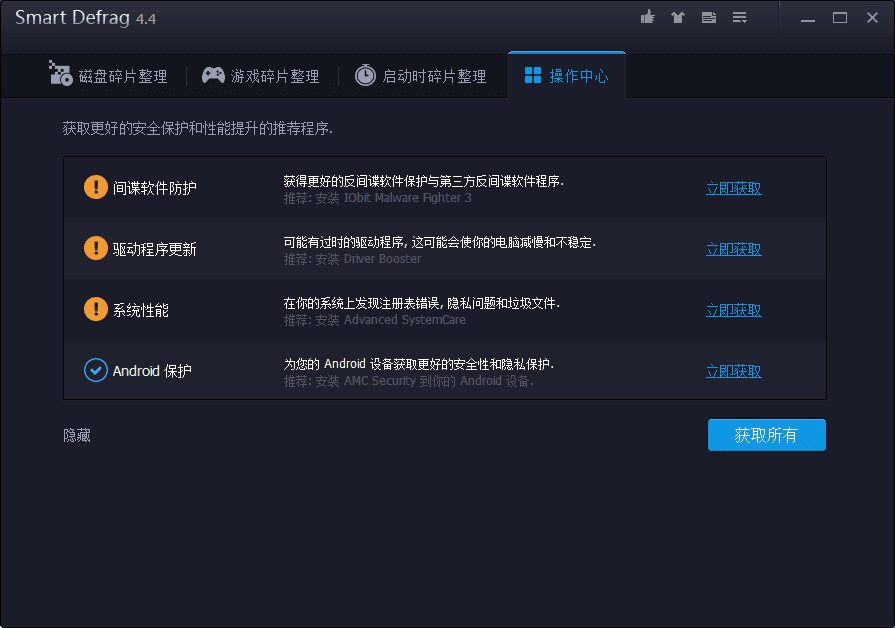Open the skin/theme shirt icon

click(x=677, y=17)
